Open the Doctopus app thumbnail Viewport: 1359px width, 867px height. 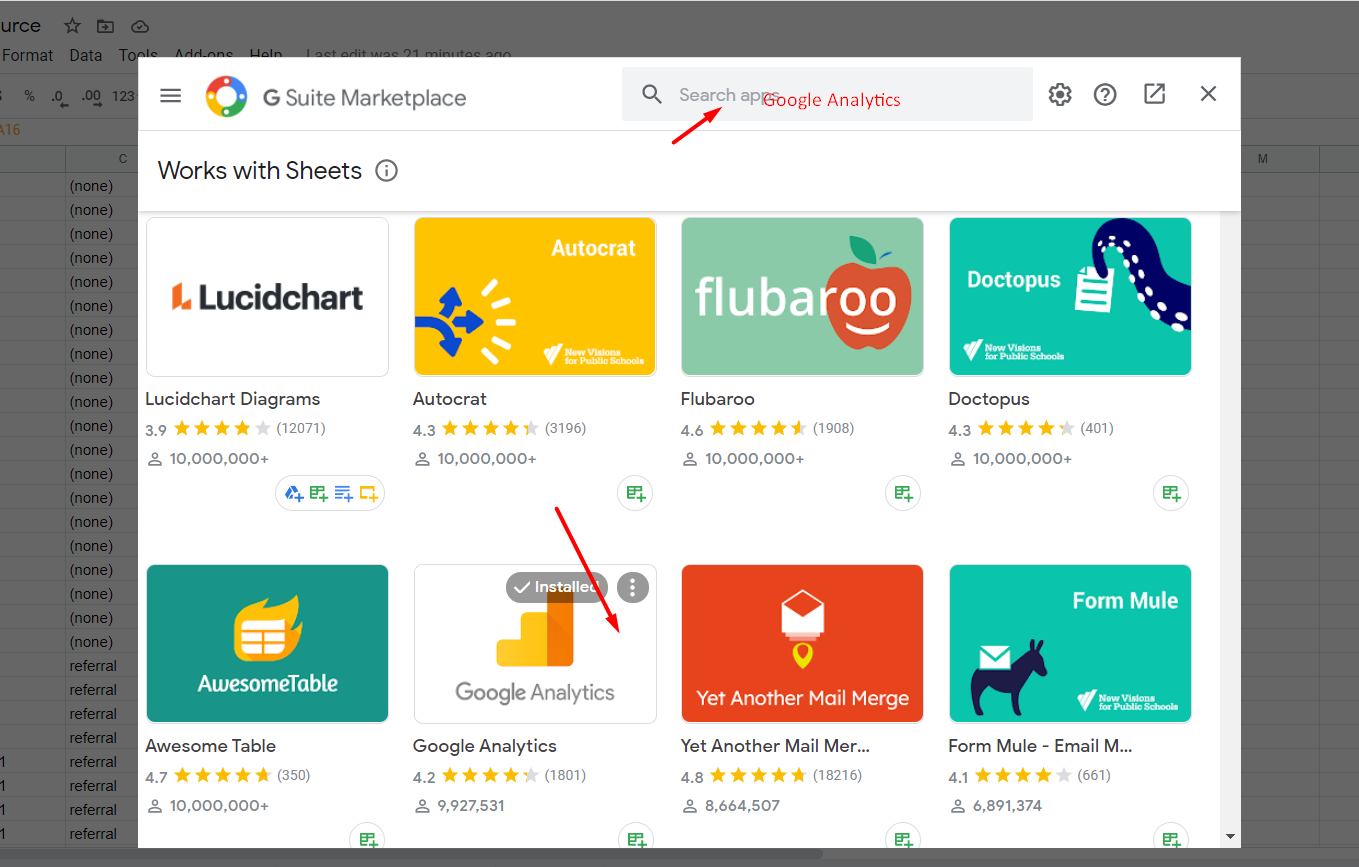coord(1070,297)
